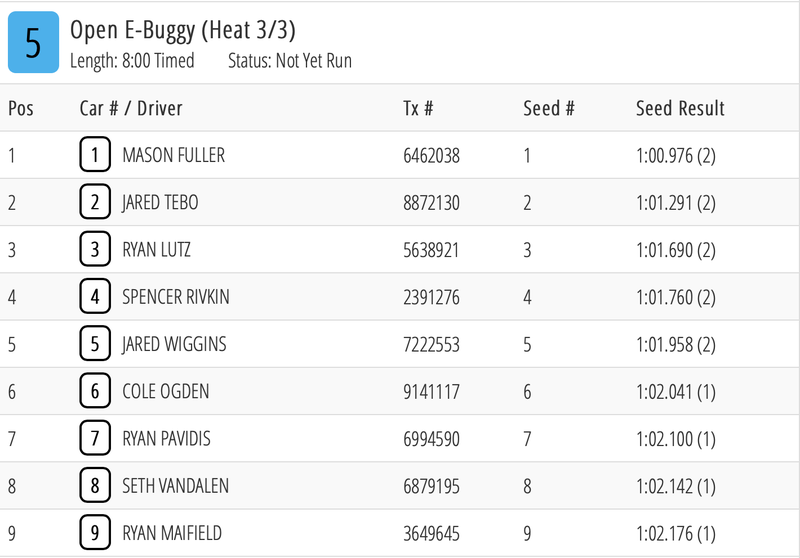Click car number 1 badge icon
The height and width of the screenshot is (558, 800).
[95, 156]
